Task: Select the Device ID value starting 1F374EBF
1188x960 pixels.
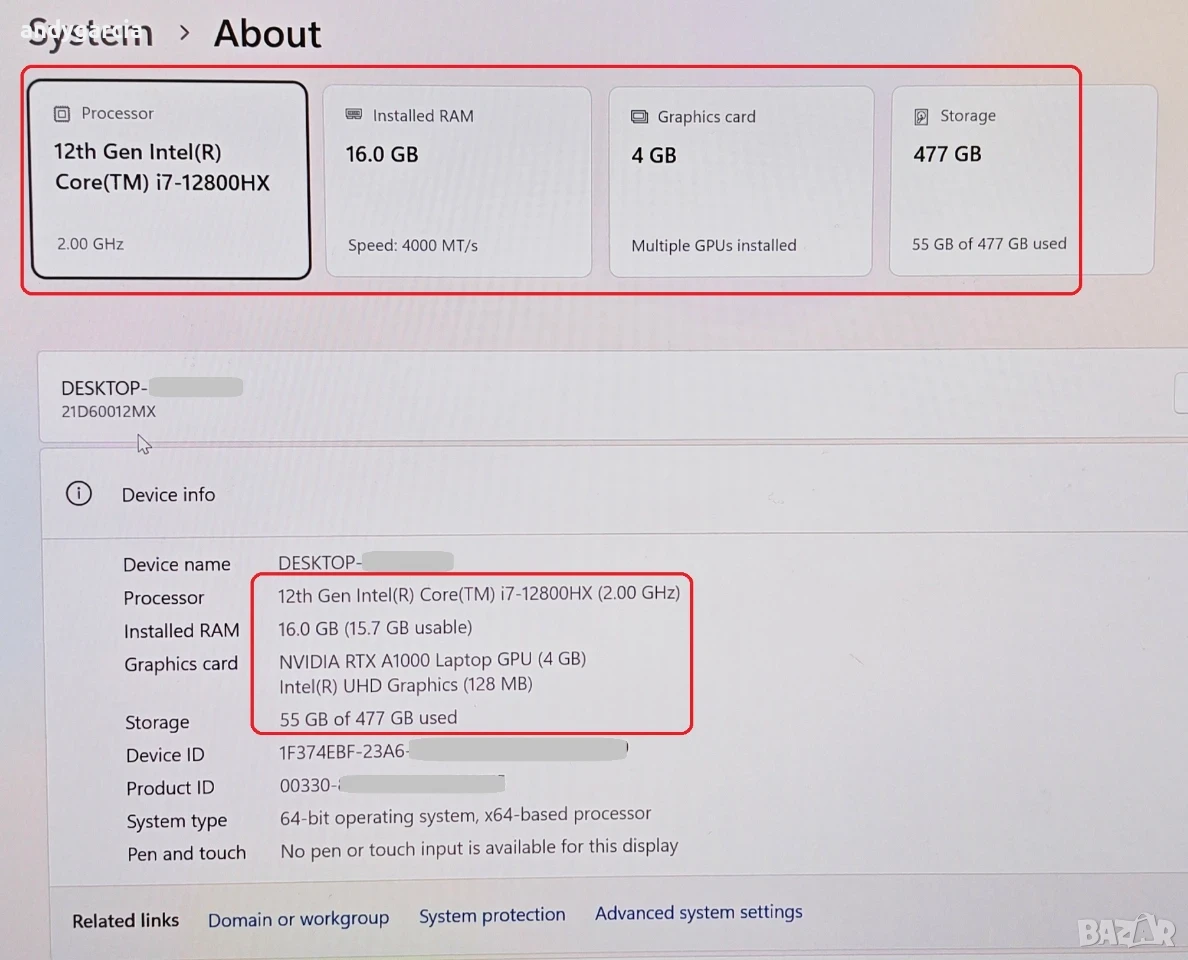Action: [453, 751]
